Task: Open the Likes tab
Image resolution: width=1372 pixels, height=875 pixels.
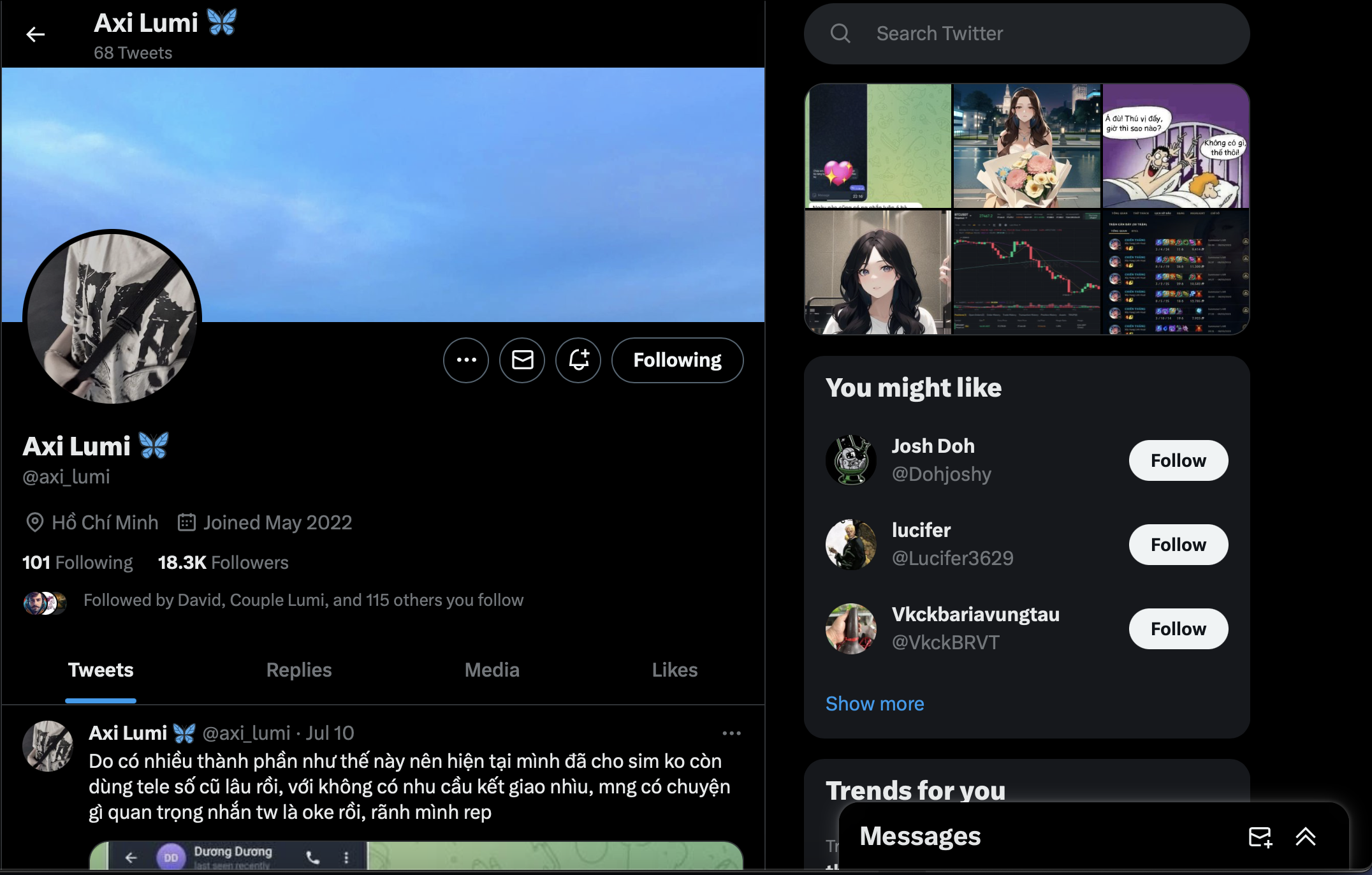Action: coord(675,670)
